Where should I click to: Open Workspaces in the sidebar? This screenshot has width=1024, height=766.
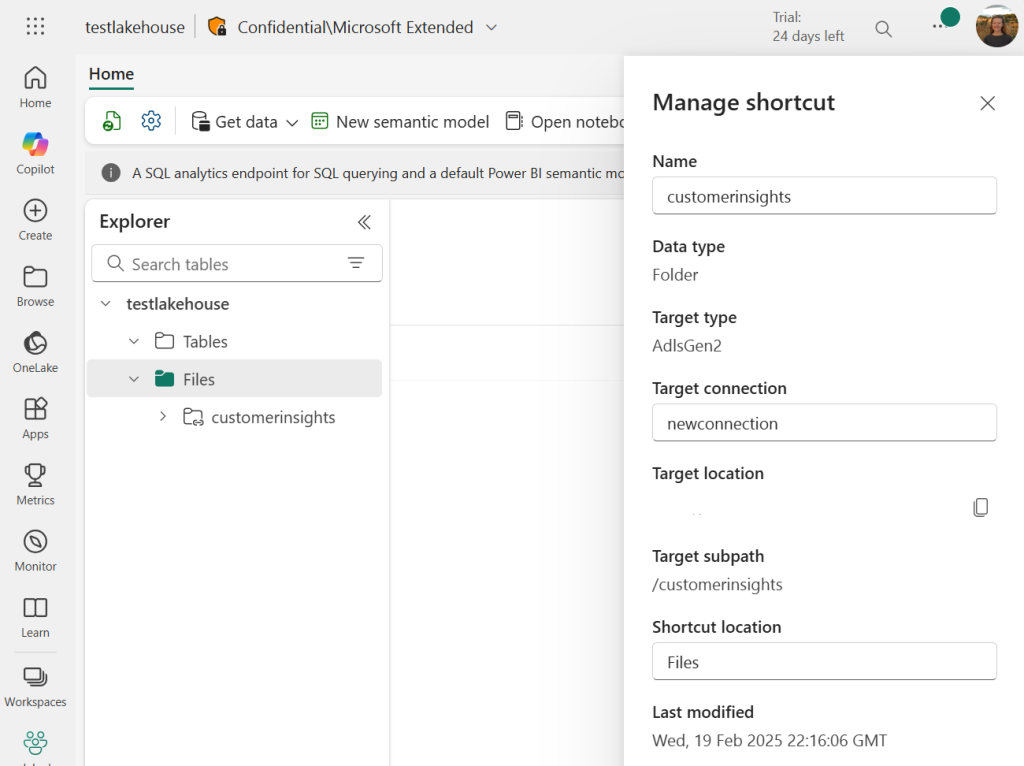tap(35, 687)
